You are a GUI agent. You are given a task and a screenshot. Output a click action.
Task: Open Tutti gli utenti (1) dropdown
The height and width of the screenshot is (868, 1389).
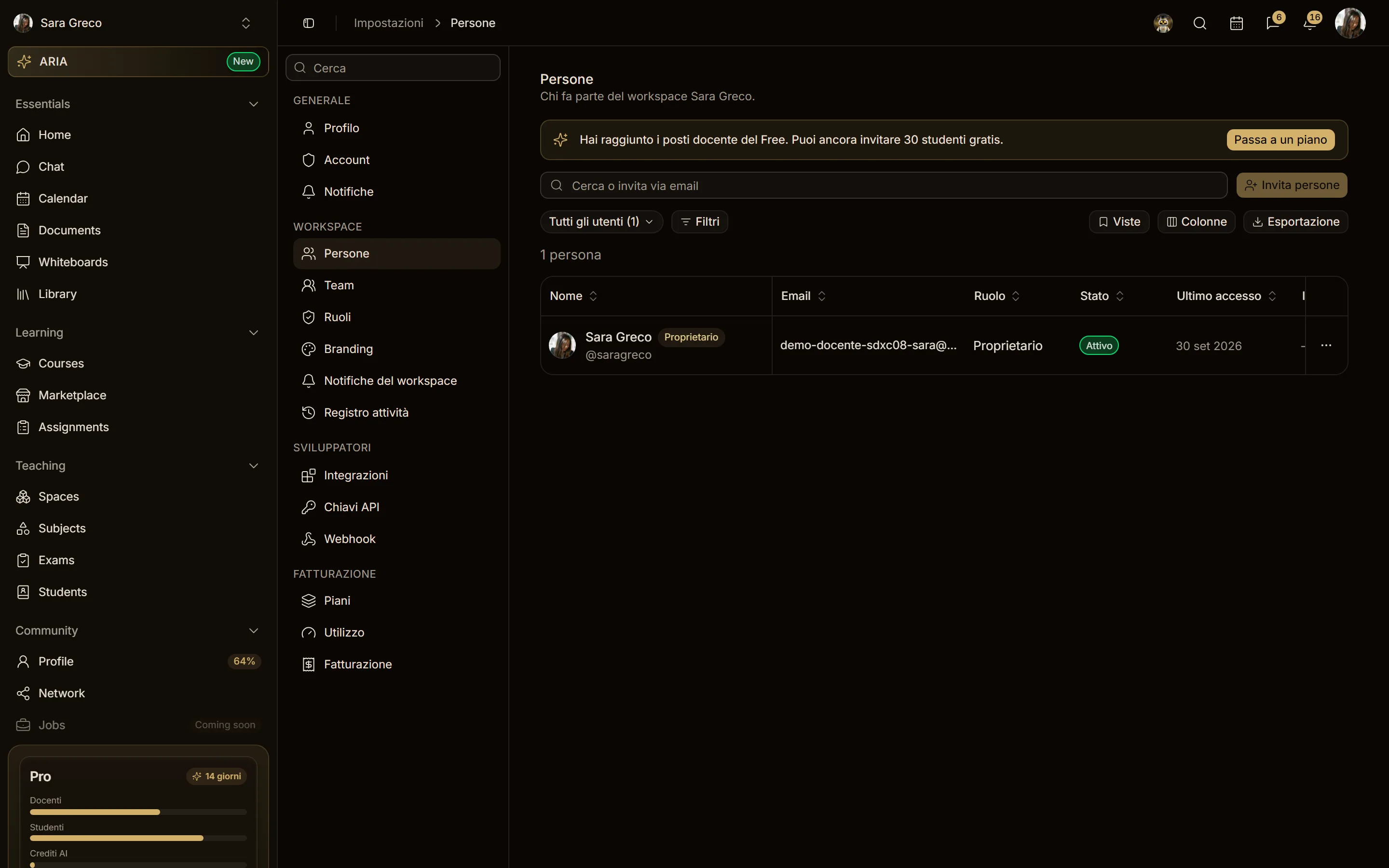601,222
